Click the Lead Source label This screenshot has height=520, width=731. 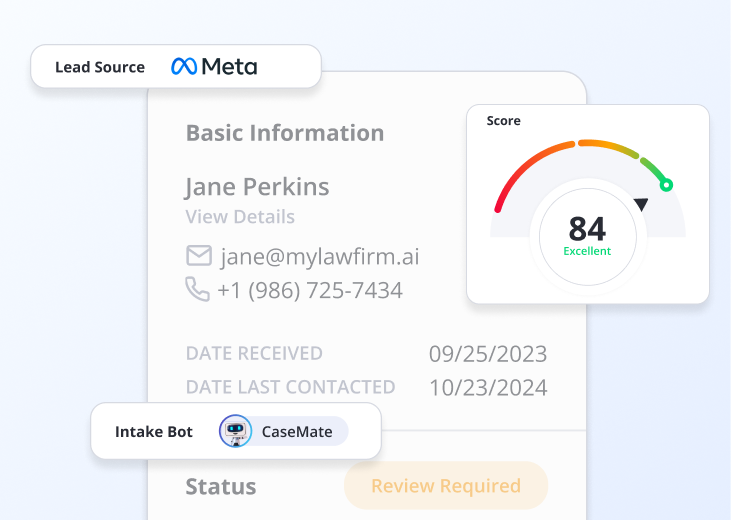(x=100, y=67)
